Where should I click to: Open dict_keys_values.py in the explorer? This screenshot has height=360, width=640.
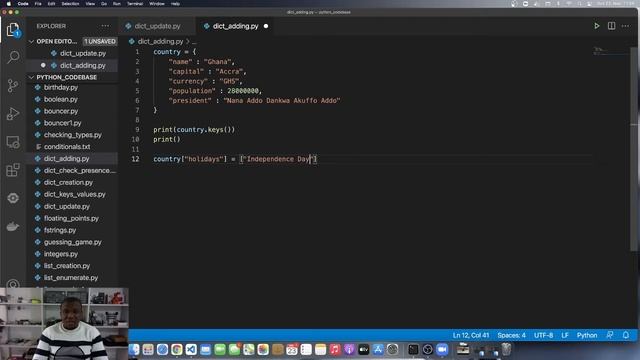click(74, 194)
